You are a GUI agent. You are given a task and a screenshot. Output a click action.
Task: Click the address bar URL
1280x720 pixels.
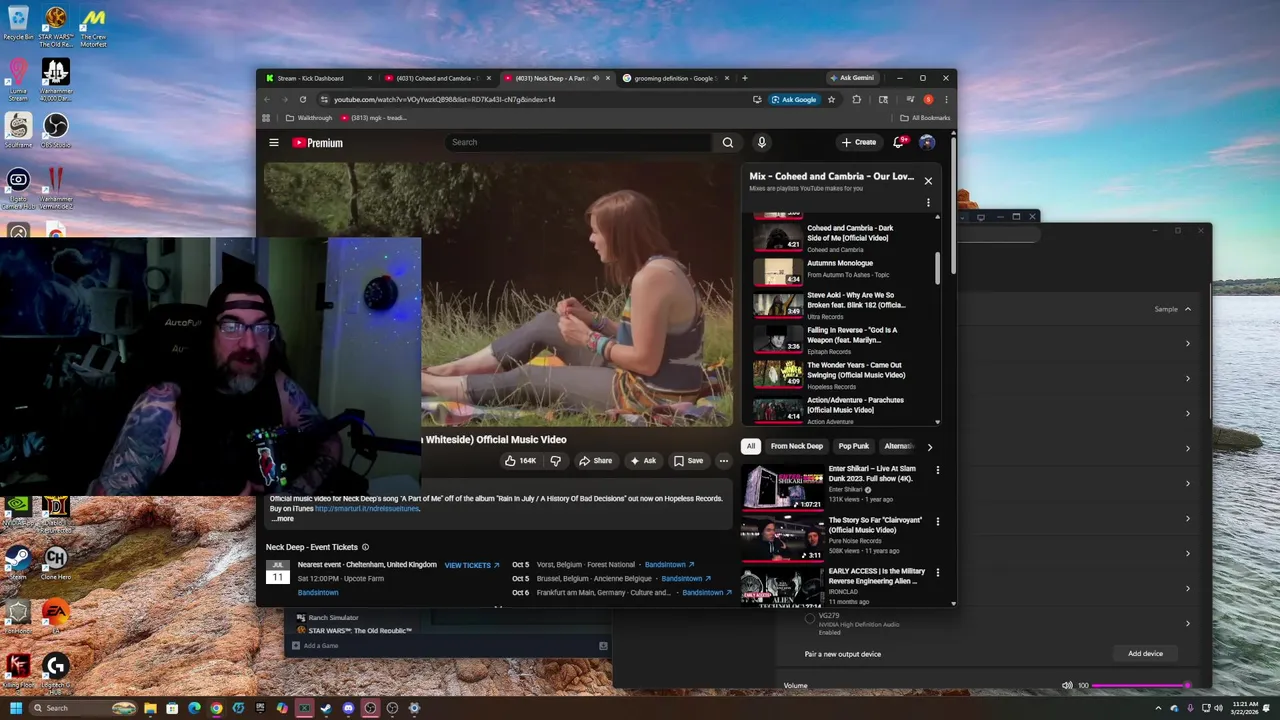pyautogui.click(x=444, y=99)
